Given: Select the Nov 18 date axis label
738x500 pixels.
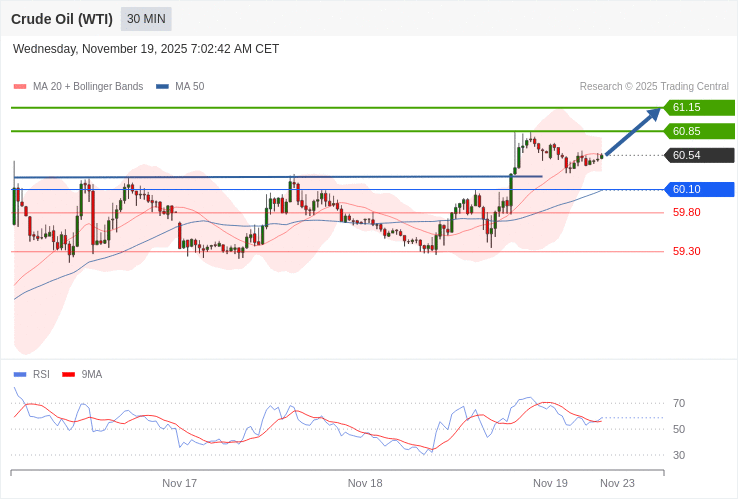Looking at the screenshot, I should click(365, 483).
